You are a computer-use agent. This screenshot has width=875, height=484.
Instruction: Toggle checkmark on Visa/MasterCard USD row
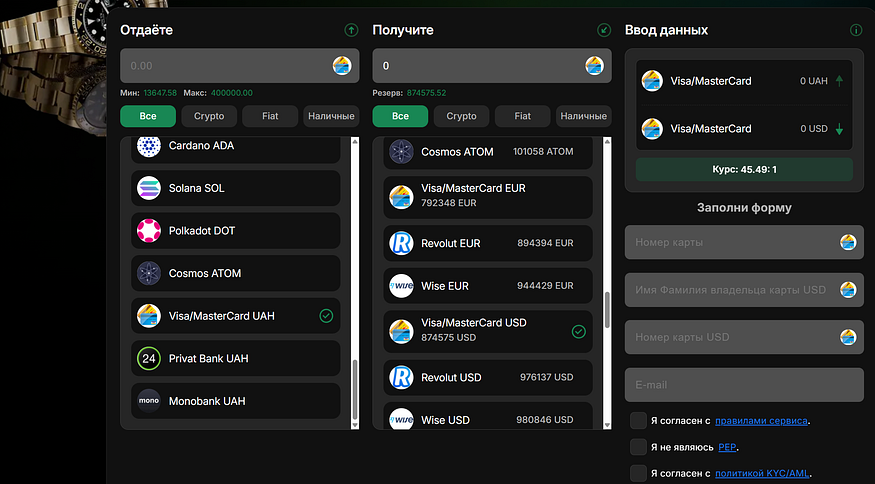579,332
